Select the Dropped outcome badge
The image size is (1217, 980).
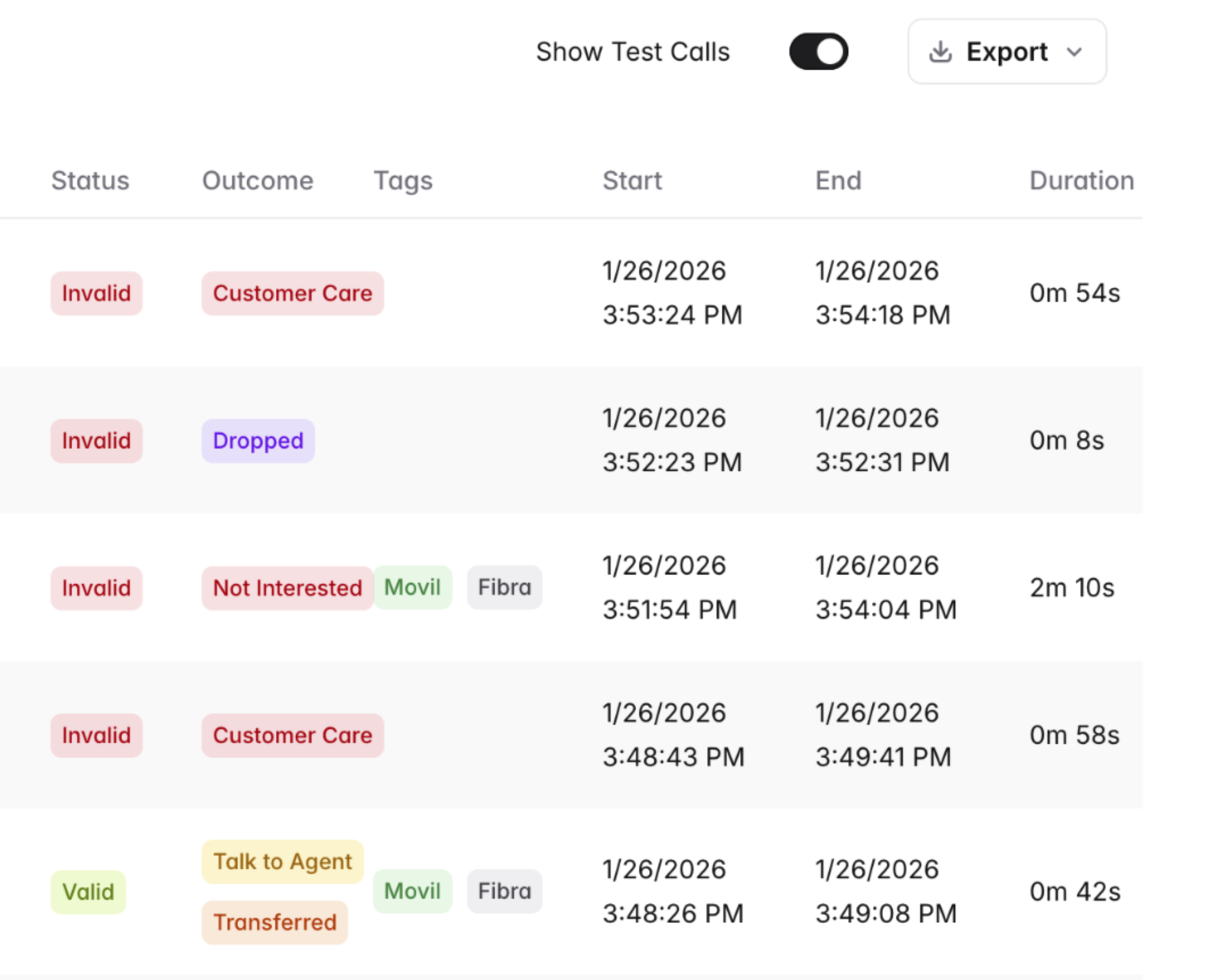[258, 441]
